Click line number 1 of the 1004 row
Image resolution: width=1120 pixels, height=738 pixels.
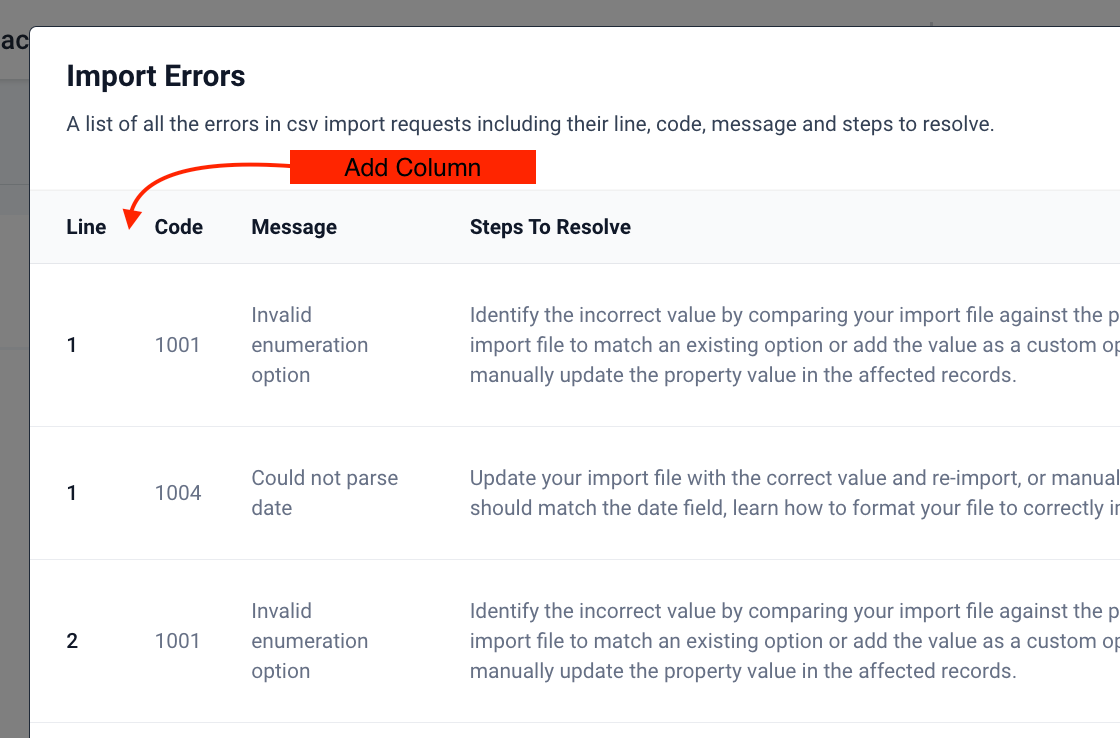click(71, 493)
